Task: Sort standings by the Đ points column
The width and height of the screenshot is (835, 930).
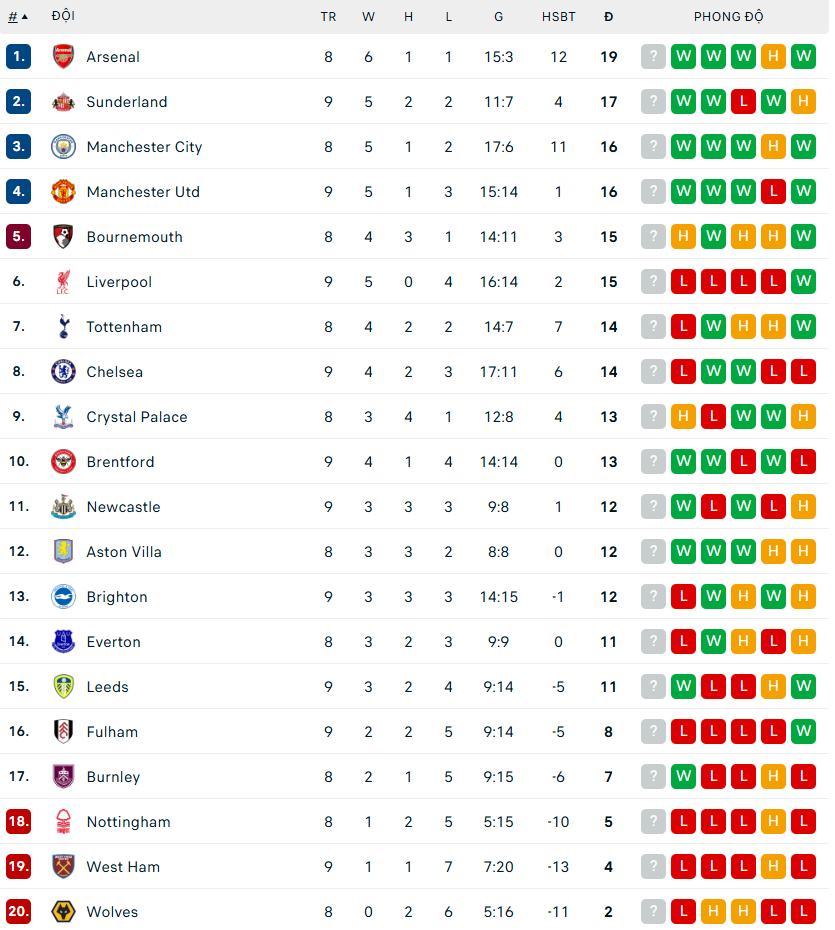Action: pyautogui.click(x=609, y=17)
